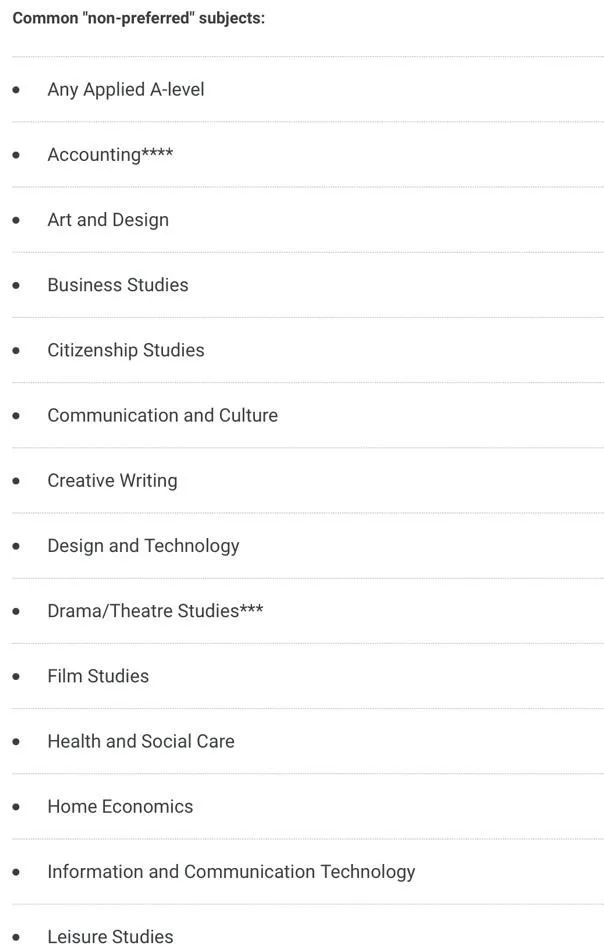Click the bullet next to 'Creative Writing'
The image size is (604, 948).
(16, 481)
